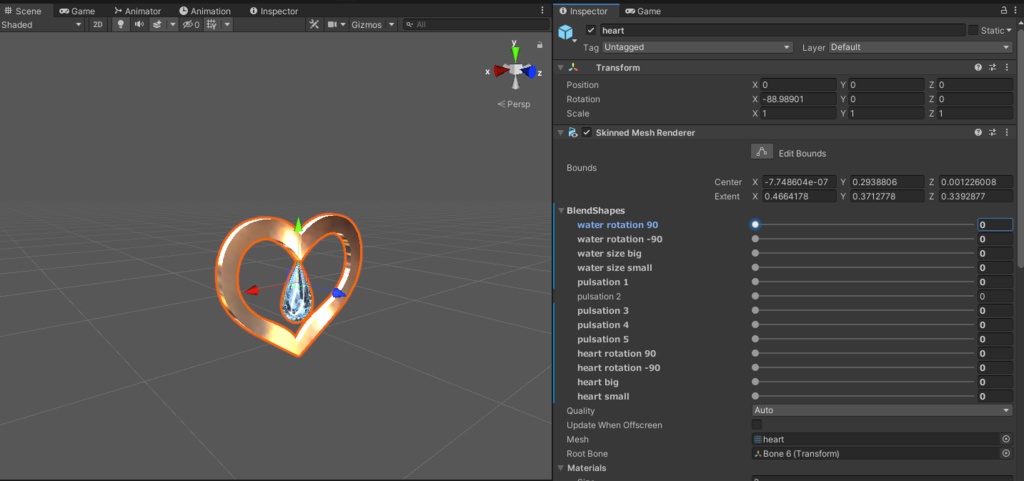
Task: Switch to Game tab in right panel
Action: [643, 11]
